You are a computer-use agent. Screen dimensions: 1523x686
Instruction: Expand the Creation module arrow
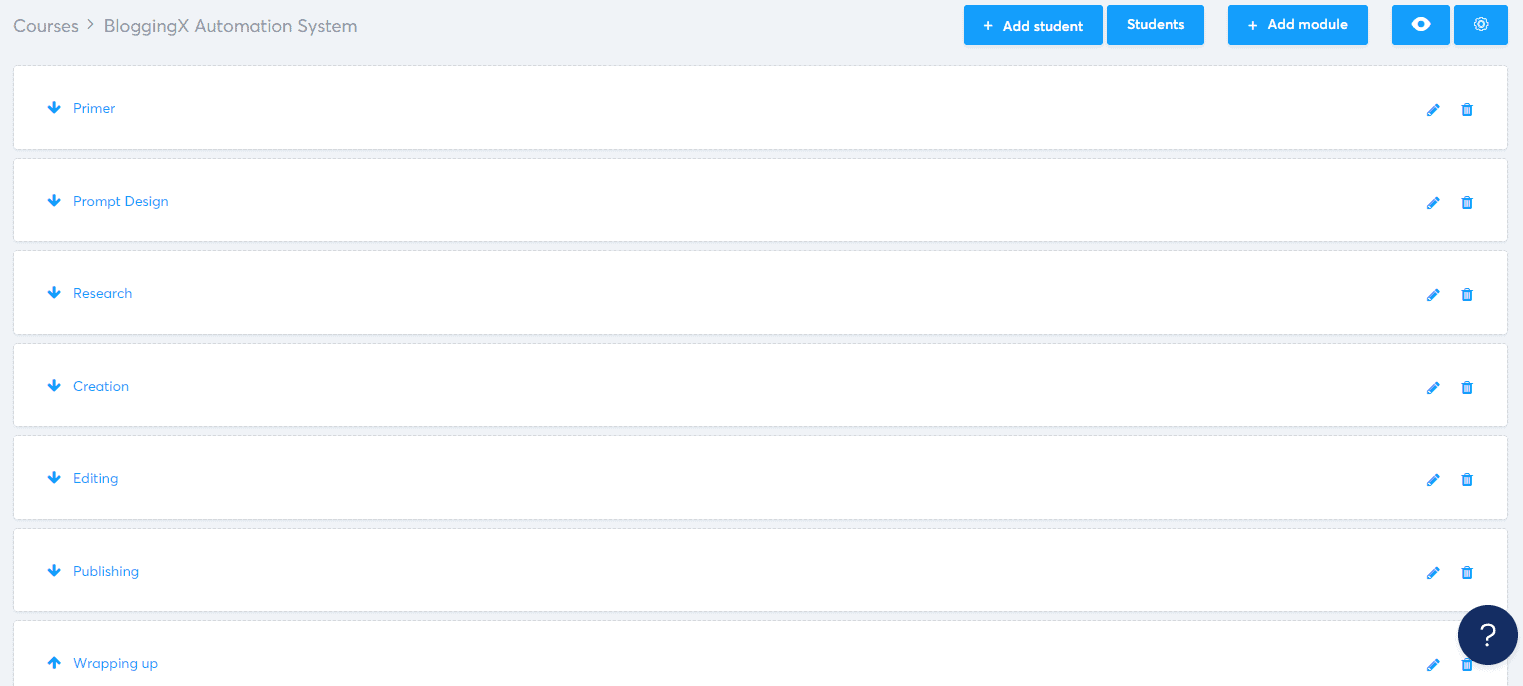tap(54, 386)
